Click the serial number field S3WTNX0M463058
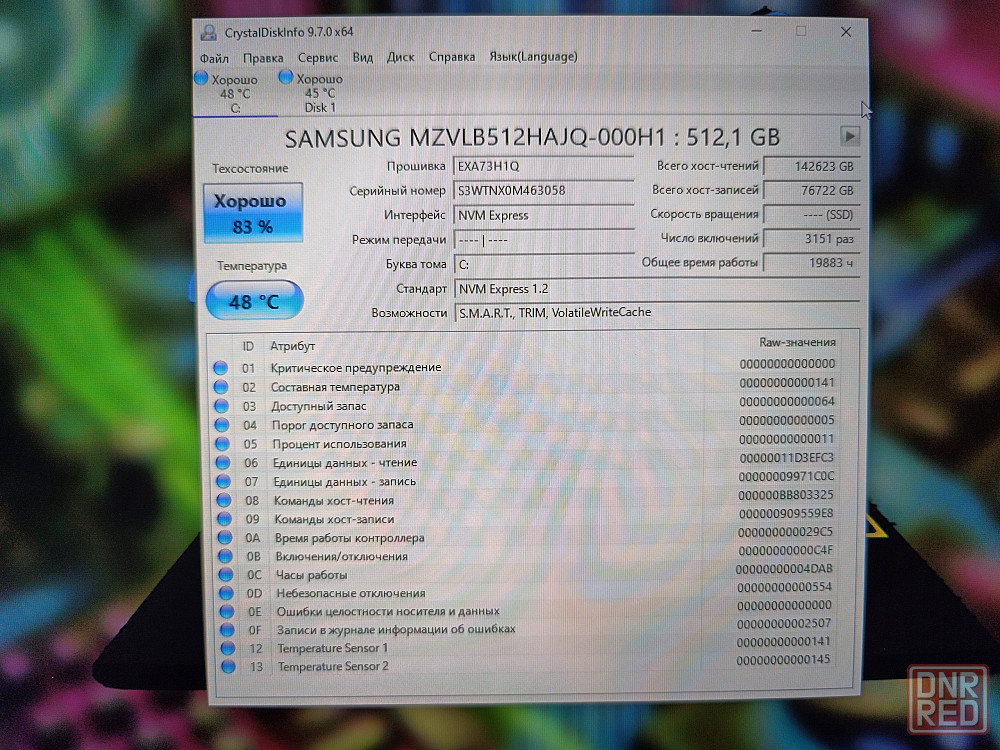This screenshot has height=750, width=1000. (543, 191)
